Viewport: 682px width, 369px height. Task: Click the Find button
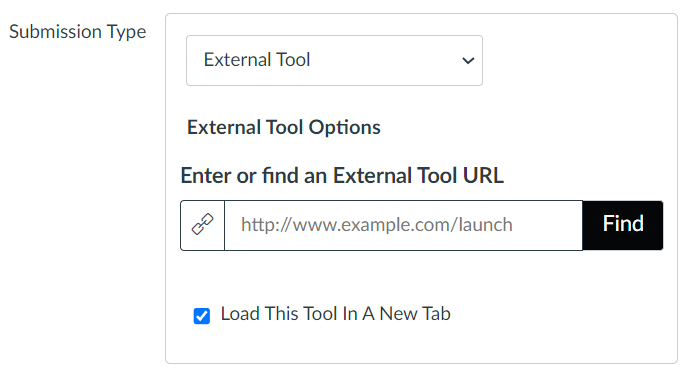click(623, 225)
